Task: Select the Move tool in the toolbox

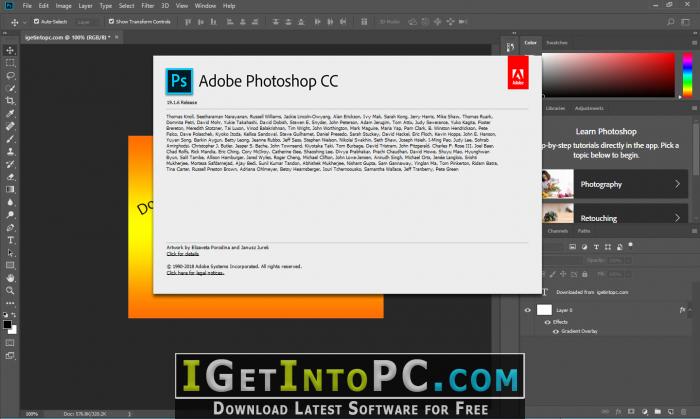Action: click(10, 50)
